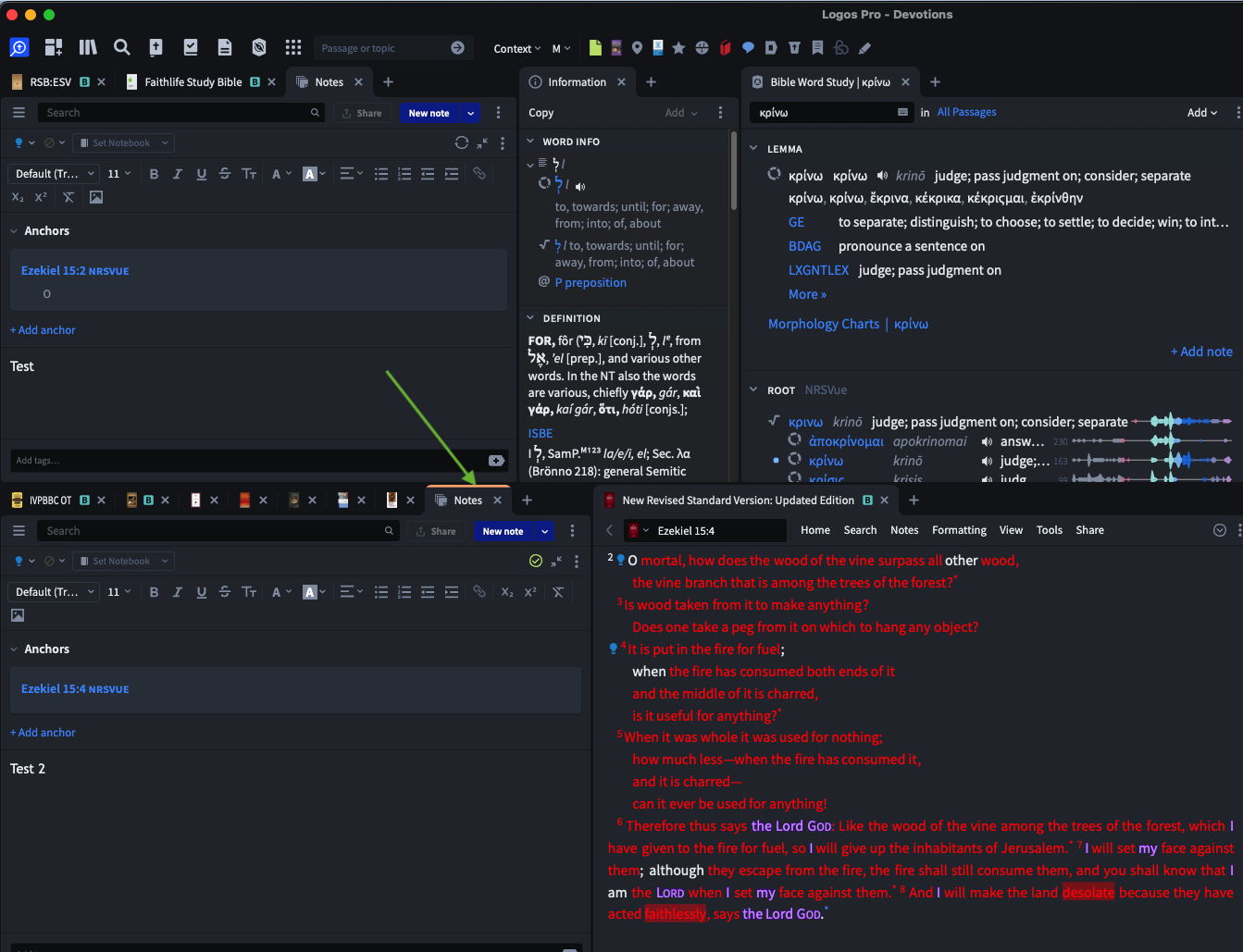Insert numbered list in the lower Notes editor
1243x952 pixels.
click(x=404, y=592)
